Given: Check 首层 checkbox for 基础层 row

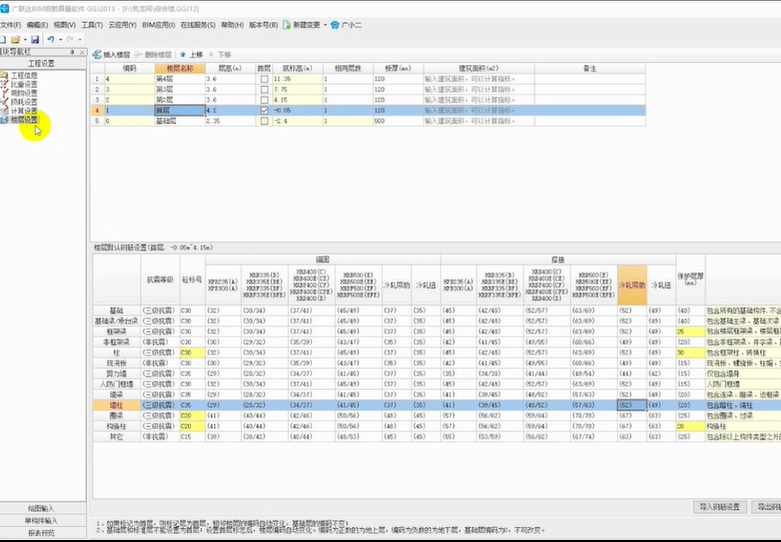Looking at the screenshot, I should tap(264, 121).
